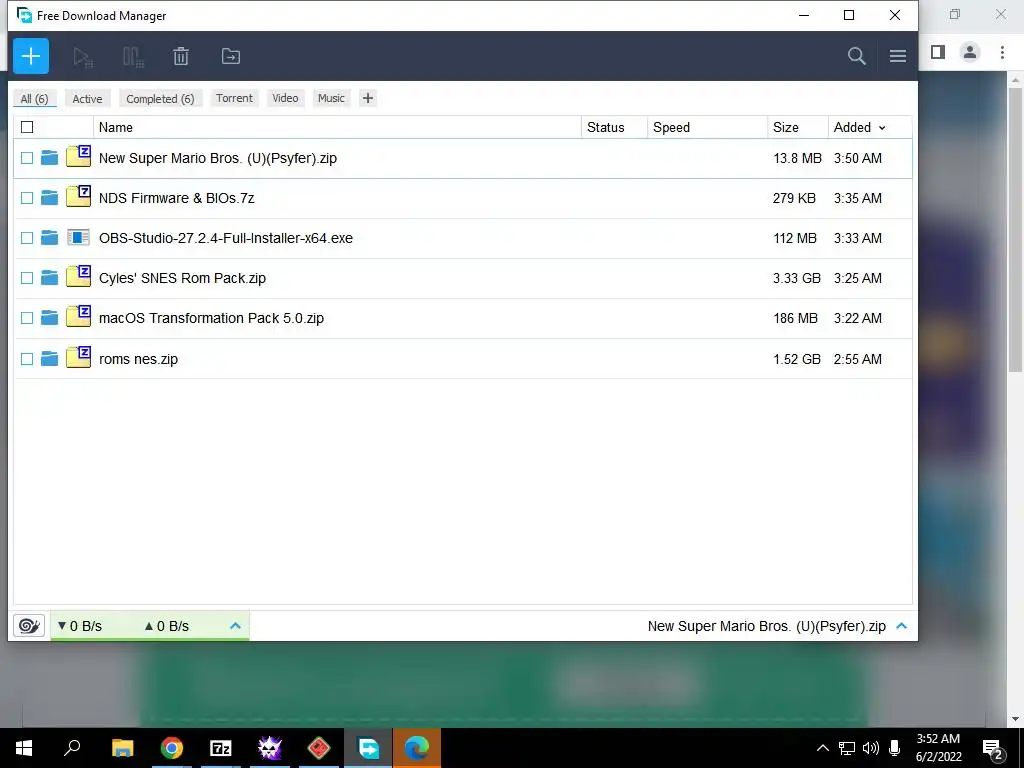Click the exe file icon of OBS-Studio installer
Image resolution: width=1024 pixels, height=768 pixels.
tap(78, 238)
